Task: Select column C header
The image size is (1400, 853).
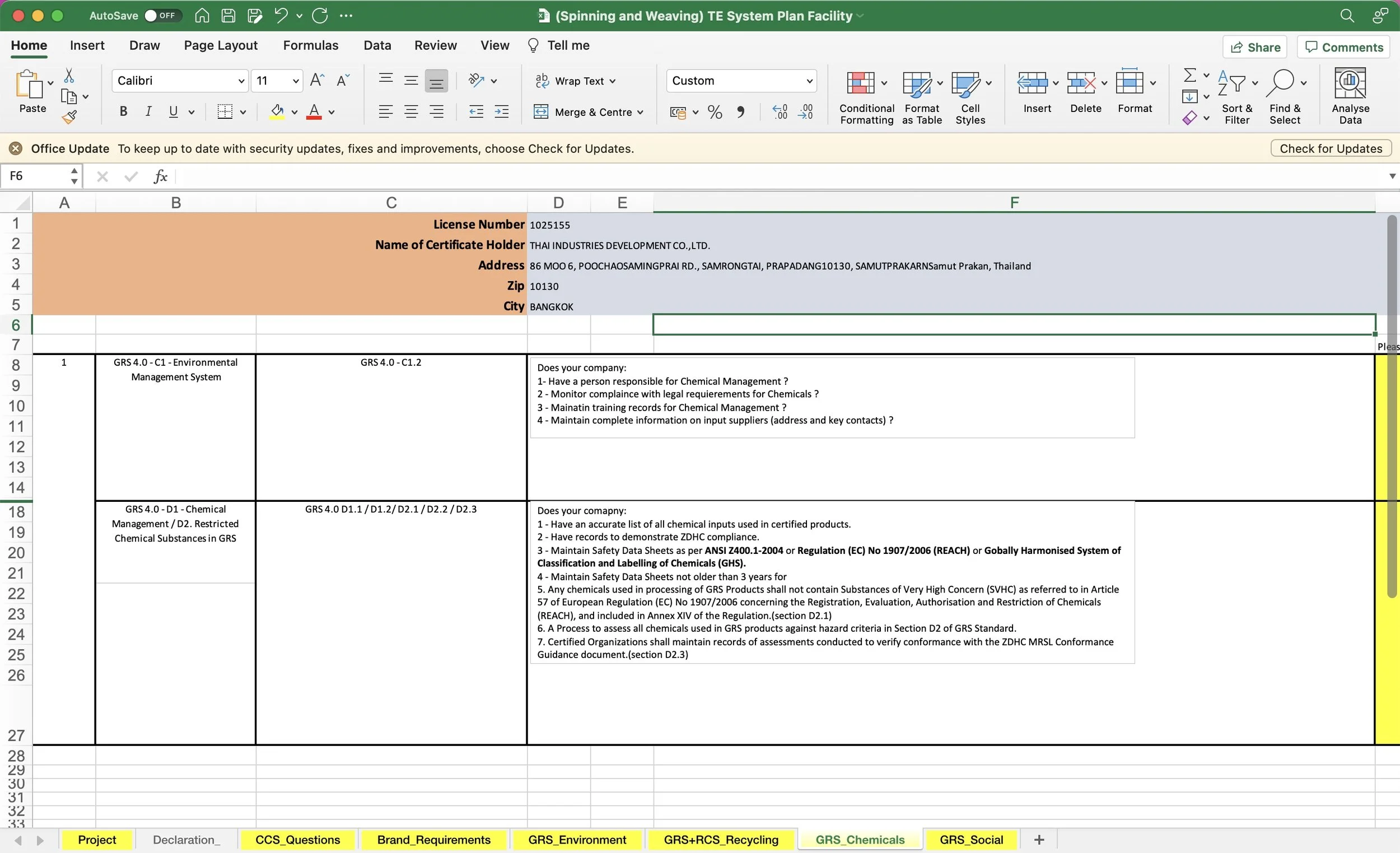Action: 391,202
